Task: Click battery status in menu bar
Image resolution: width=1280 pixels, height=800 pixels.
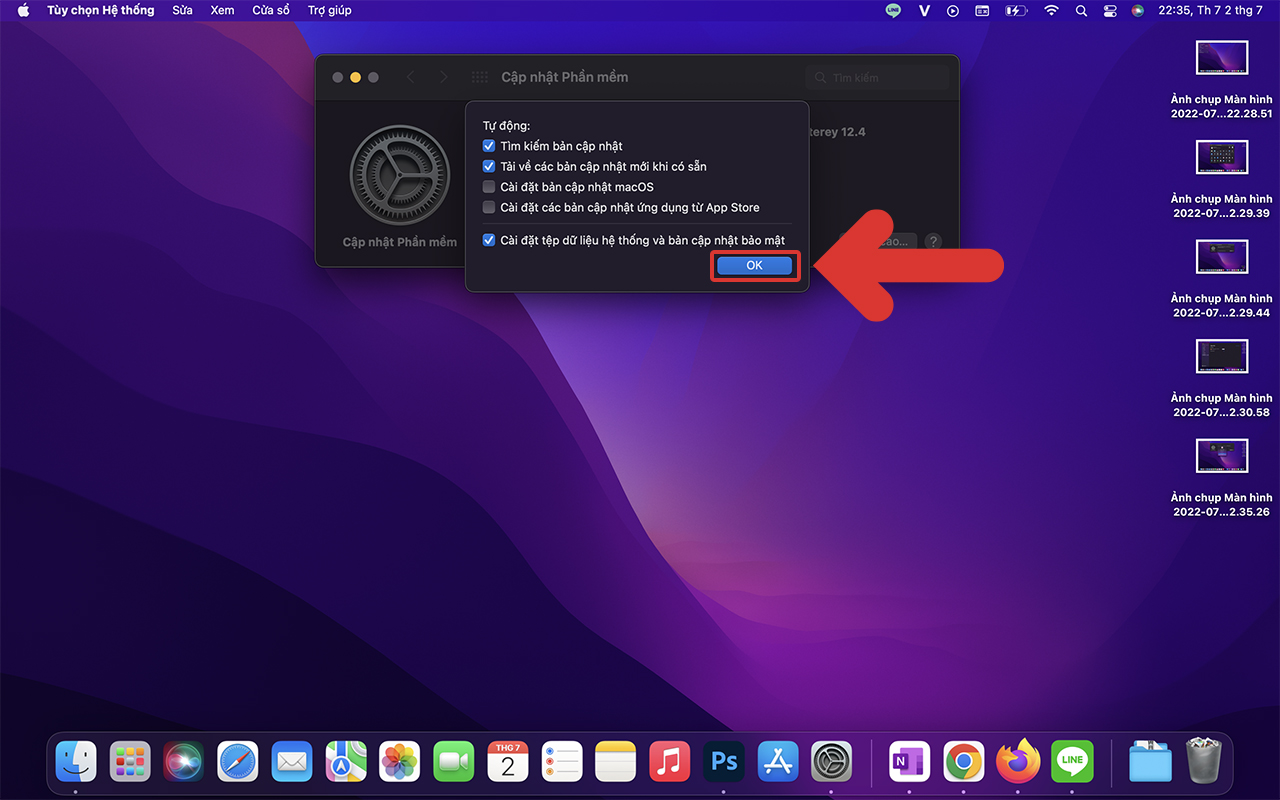Action: coord(1015,10)
